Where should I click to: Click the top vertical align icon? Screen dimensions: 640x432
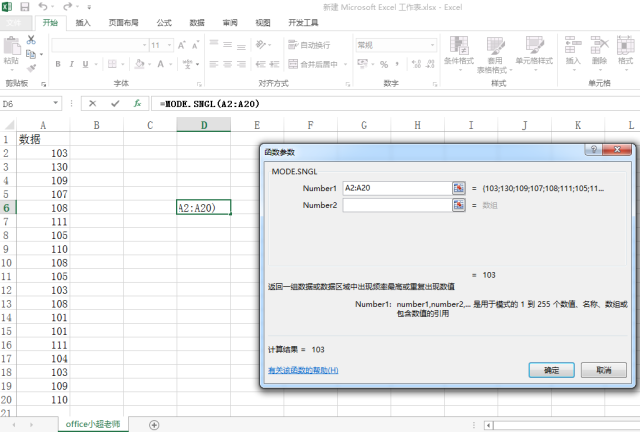tap(214, 44)
